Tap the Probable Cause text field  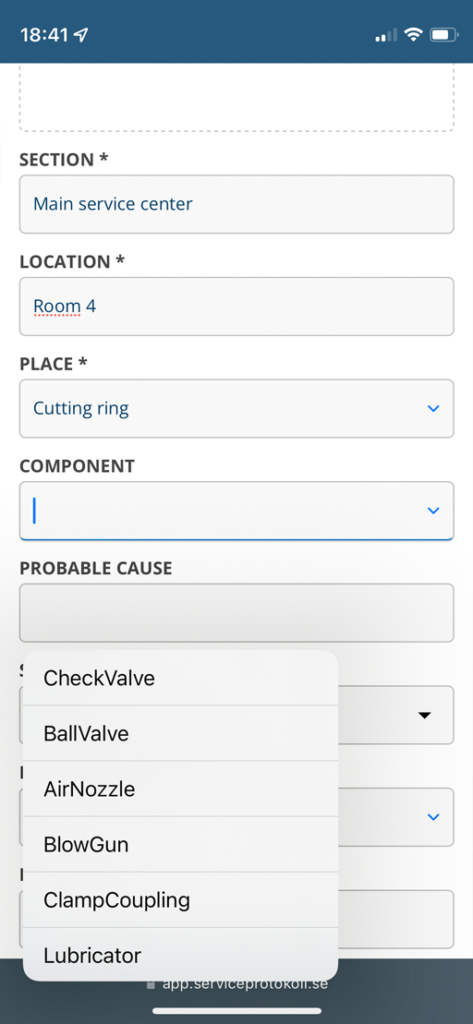pos(236,613)
